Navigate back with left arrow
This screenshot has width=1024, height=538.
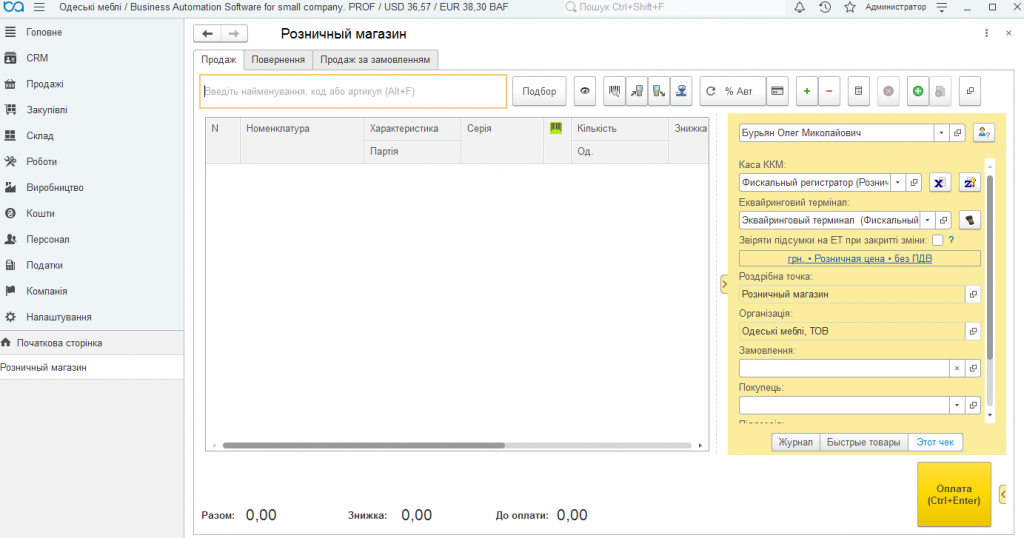(x=208, y=33)
